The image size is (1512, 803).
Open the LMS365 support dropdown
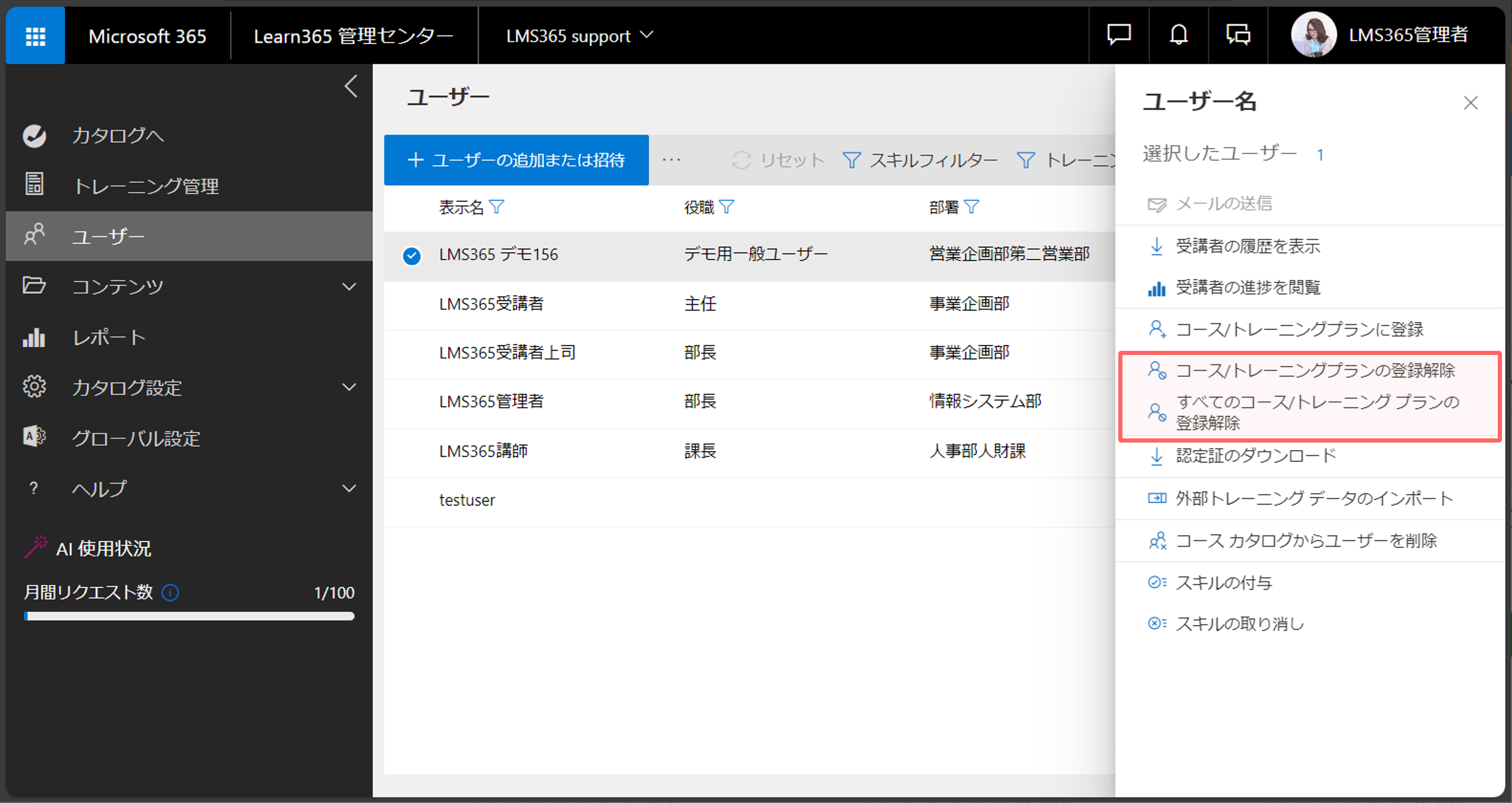(579, 35)
